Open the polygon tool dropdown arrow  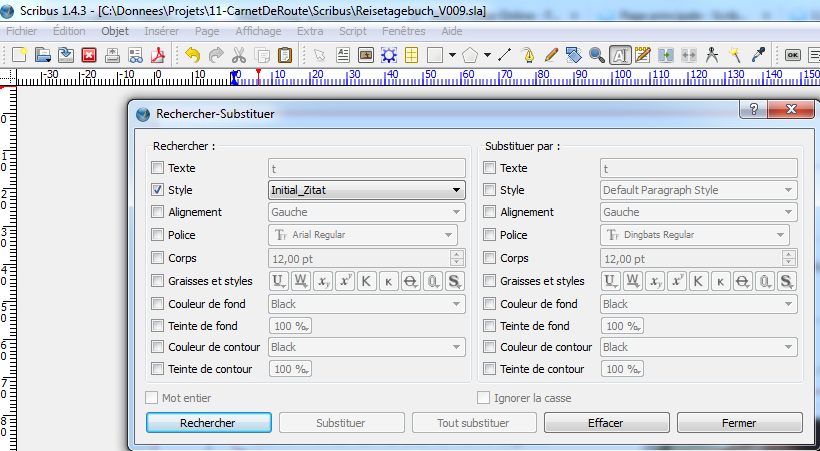[487, 55]
